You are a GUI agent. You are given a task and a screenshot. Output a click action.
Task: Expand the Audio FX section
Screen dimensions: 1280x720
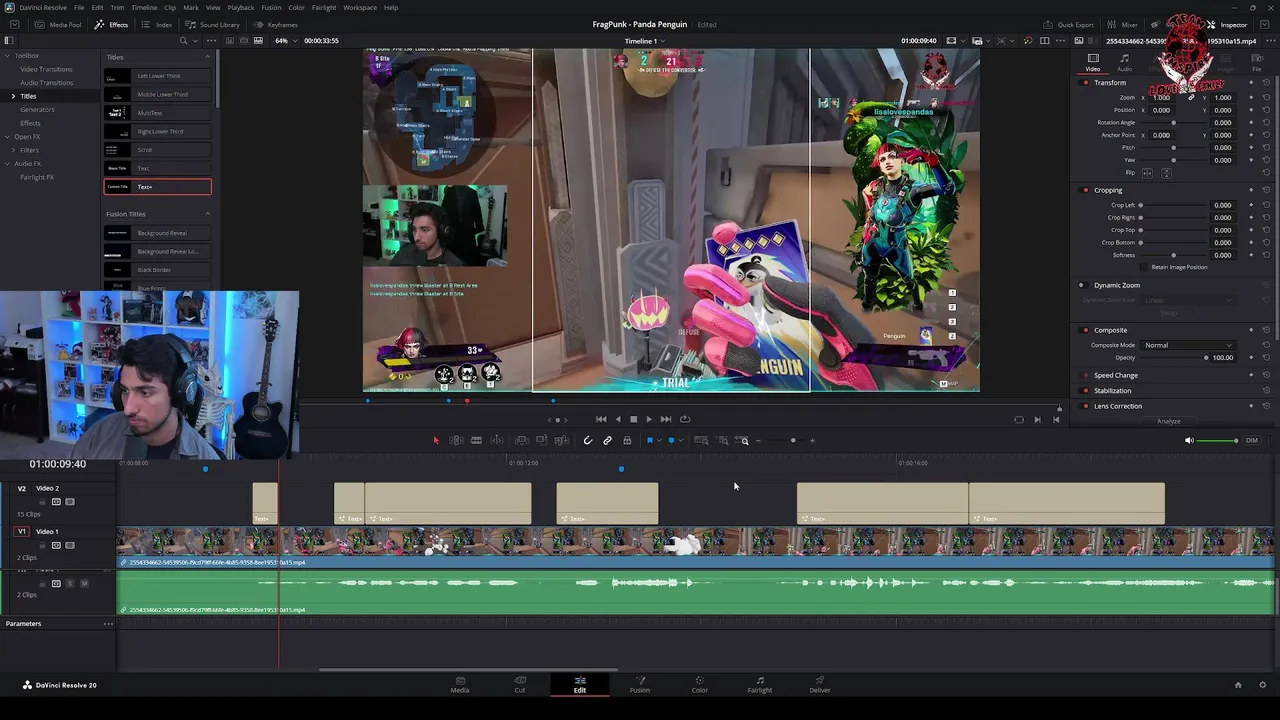[6, 163]
